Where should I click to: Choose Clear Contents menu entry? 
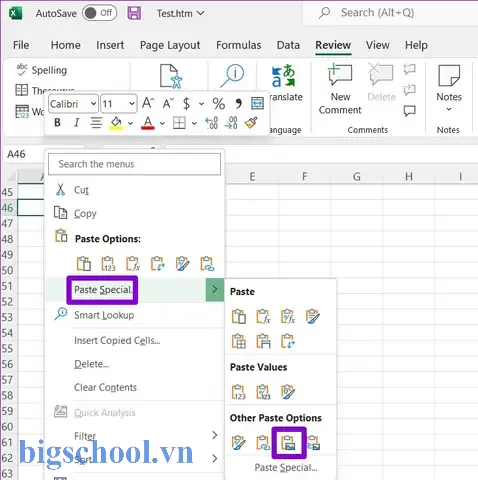[x=105, y=387]
